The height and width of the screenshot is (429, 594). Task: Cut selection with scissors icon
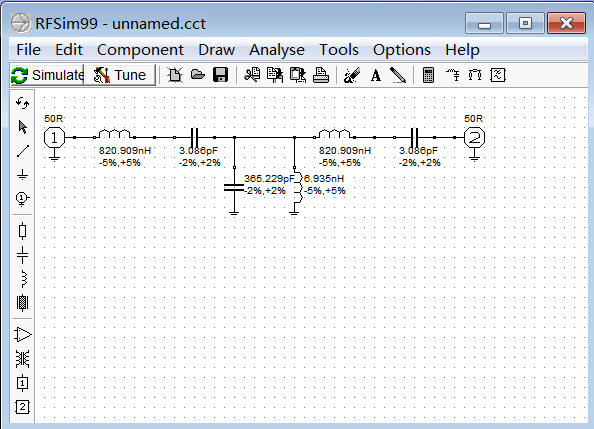click(x=252, y=75)
